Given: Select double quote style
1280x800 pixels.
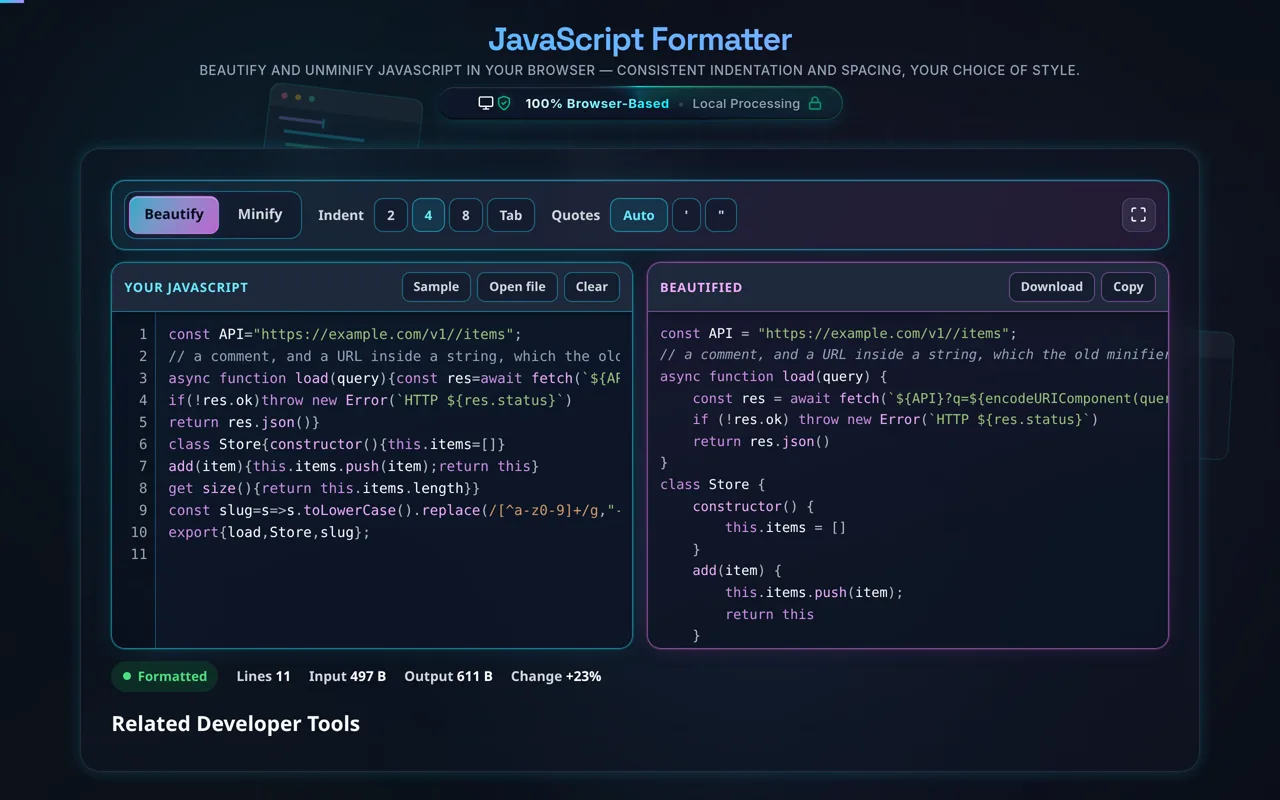Looking at the screenshot, I should pos(721,215).
